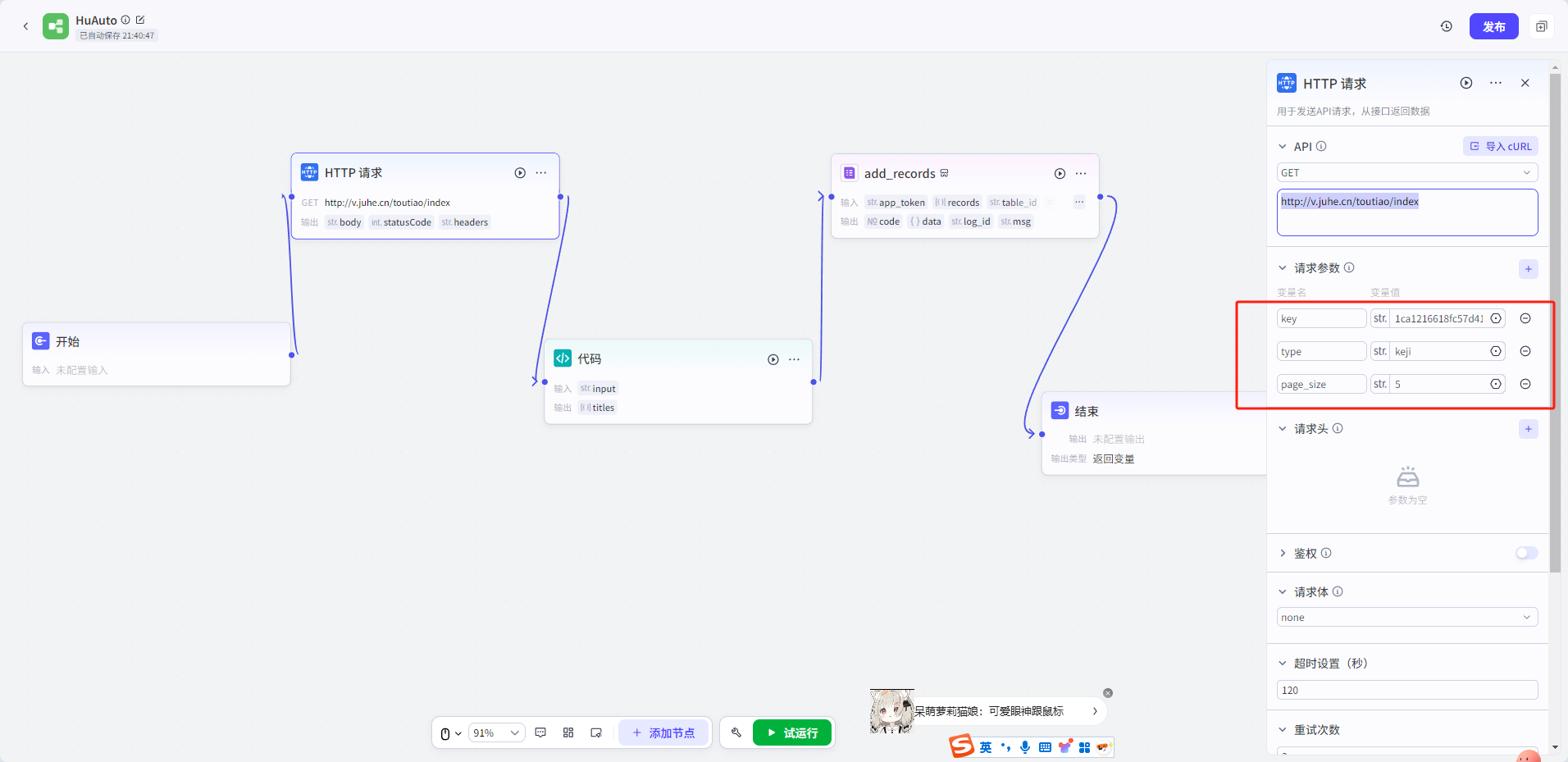The height and width of the screenshot is (762, 1568).
Task: Collapse the 请求参数 section
Action: coord(1283,268)
